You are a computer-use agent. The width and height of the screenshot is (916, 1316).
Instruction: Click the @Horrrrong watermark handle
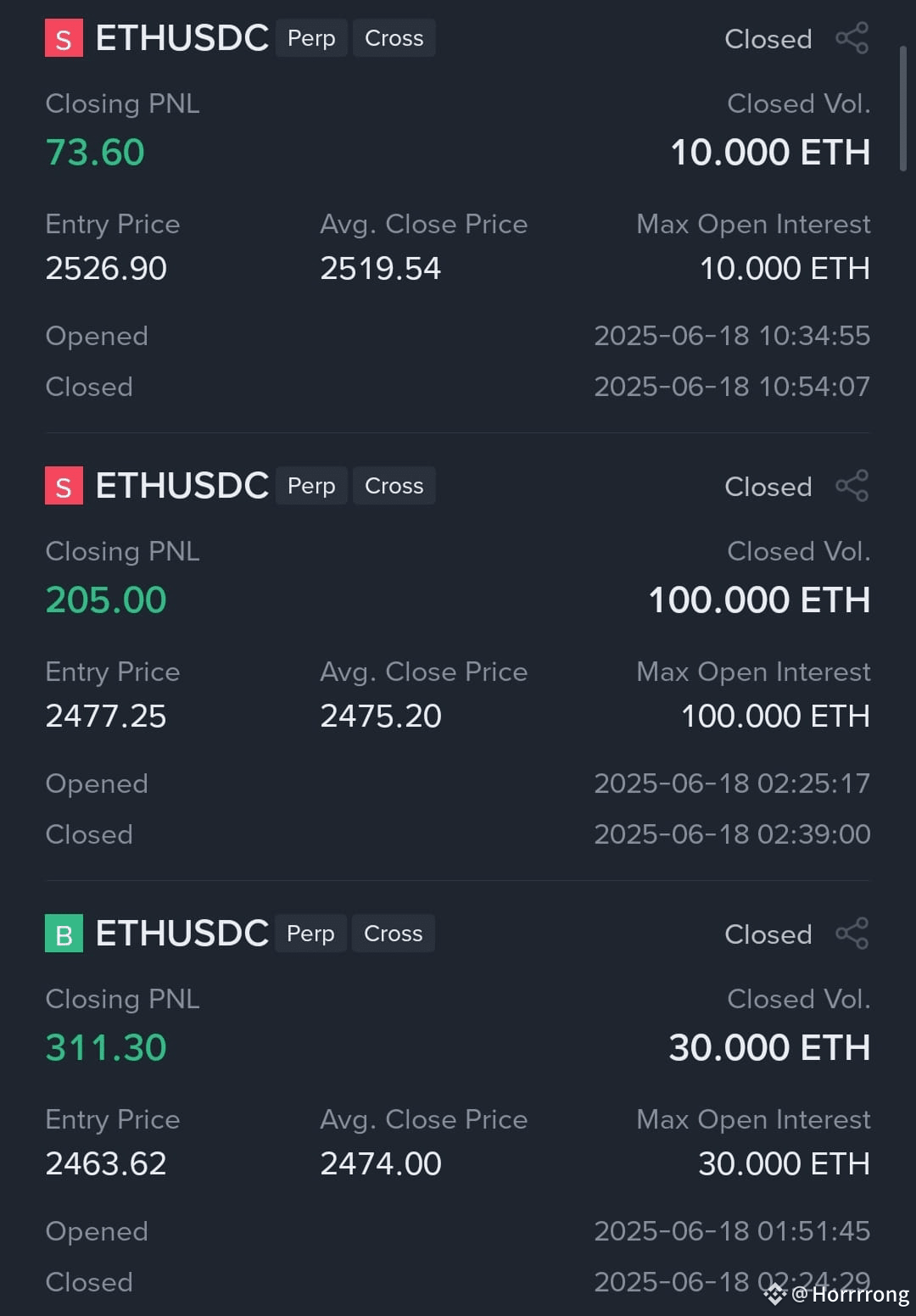[x=850, y=1295]
